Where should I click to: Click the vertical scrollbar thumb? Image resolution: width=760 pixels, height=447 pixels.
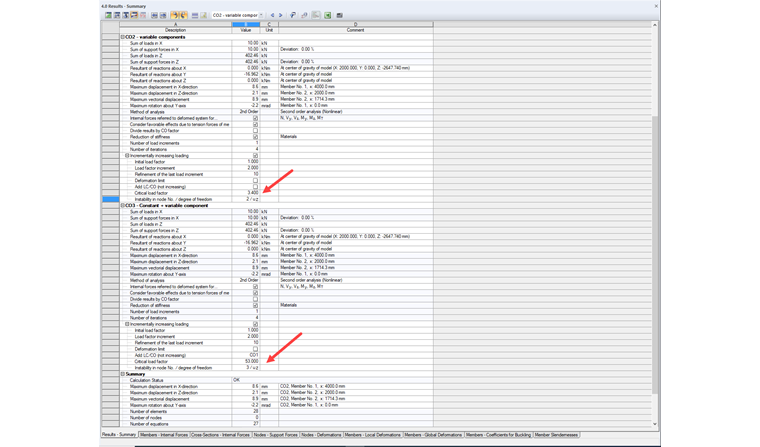click(x=655, y=255)
